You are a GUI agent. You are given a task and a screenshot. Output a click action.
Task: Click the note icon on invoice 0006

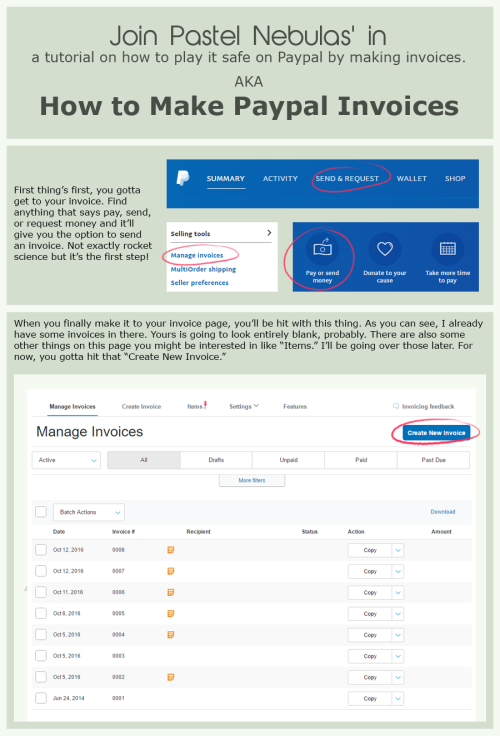171,592
